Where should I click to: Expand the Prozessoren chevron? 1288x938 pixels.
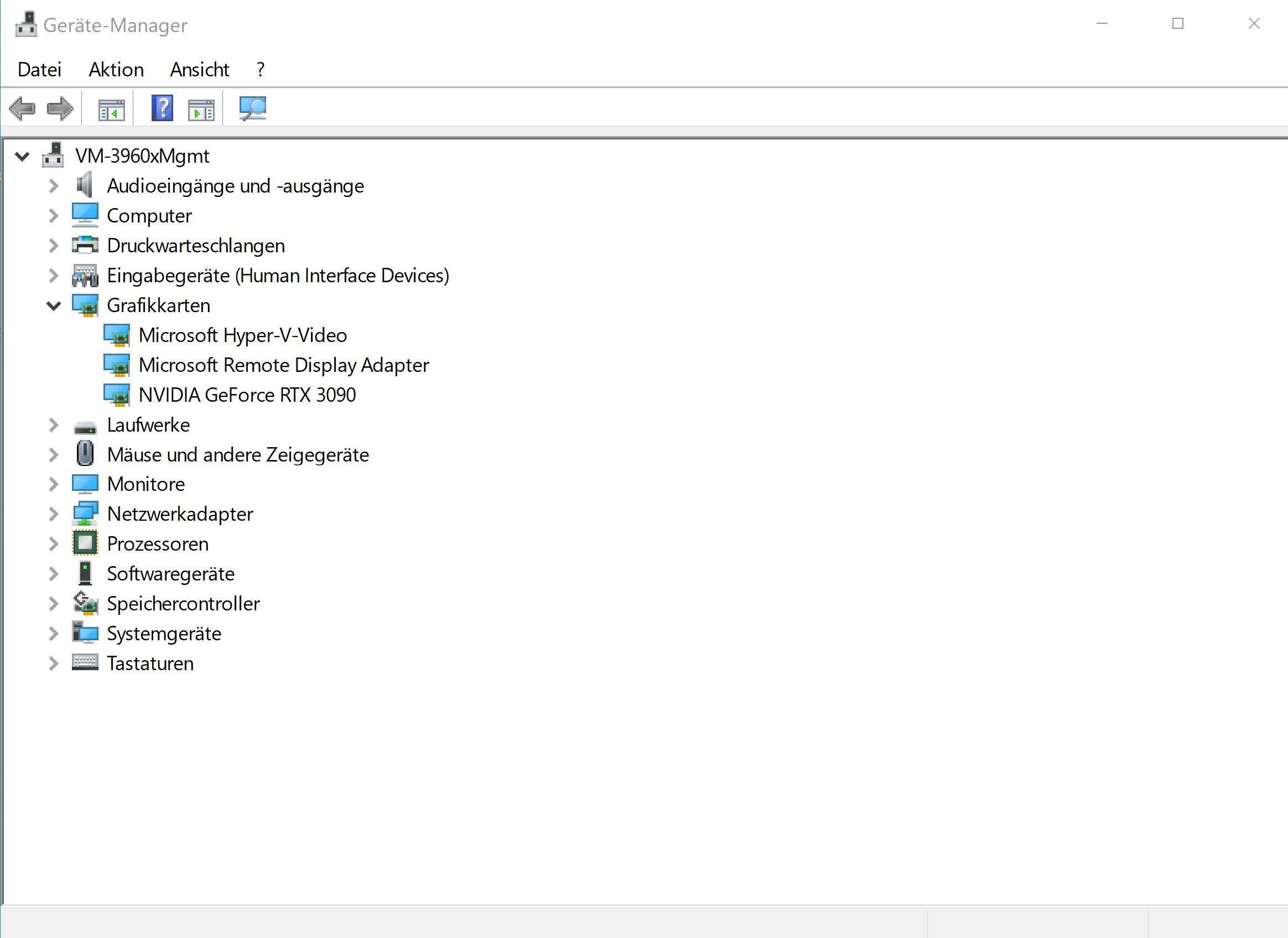click(x=53, y=544)
